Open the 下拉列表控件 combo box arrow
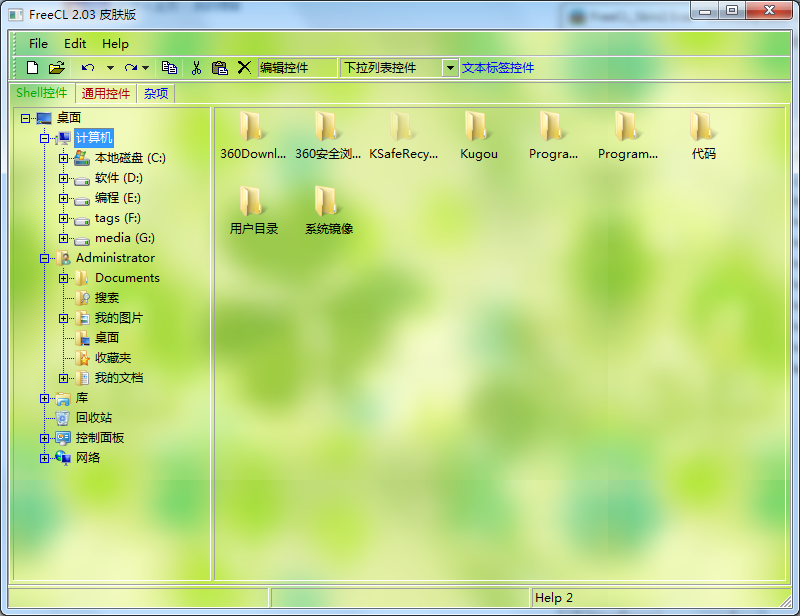This screenshot has width=800, height=616. pyautogui.click(x=450, y=67)
